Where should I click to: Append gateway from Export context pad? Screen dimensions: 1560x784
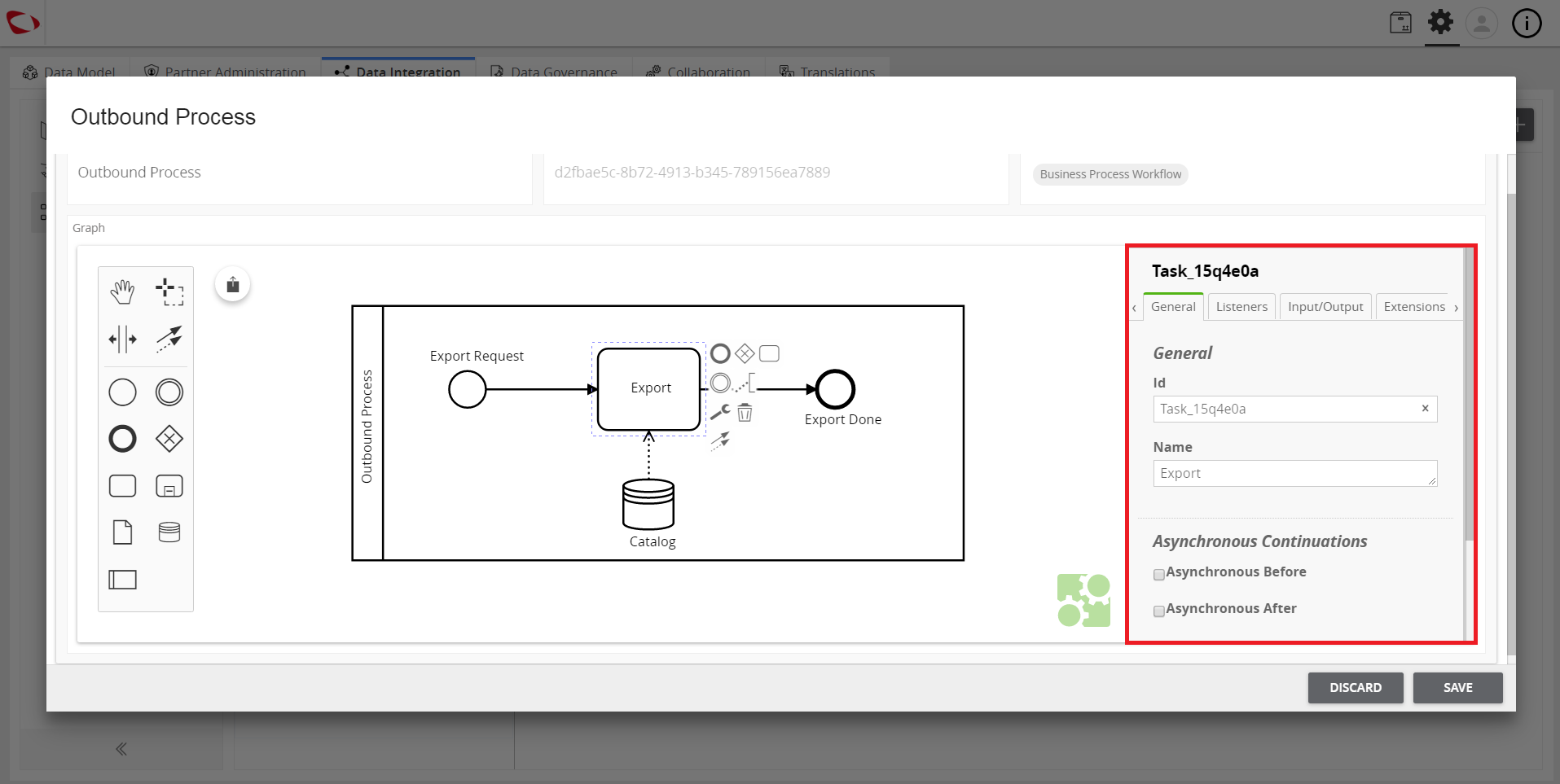745,353
